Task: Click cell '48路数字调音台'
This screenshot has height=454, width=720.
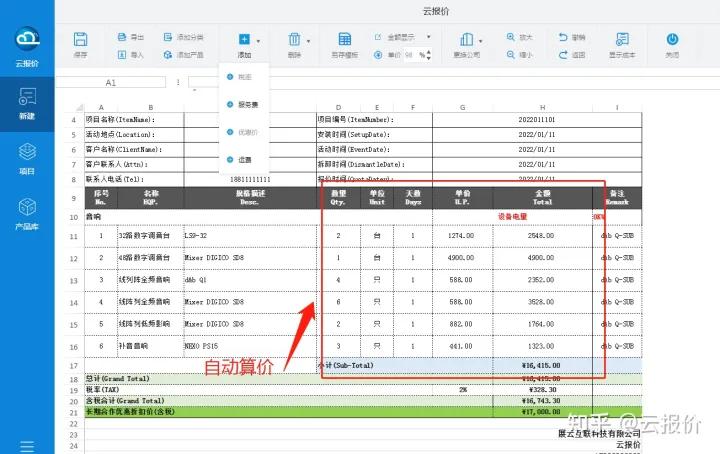Action: (151, 258)
